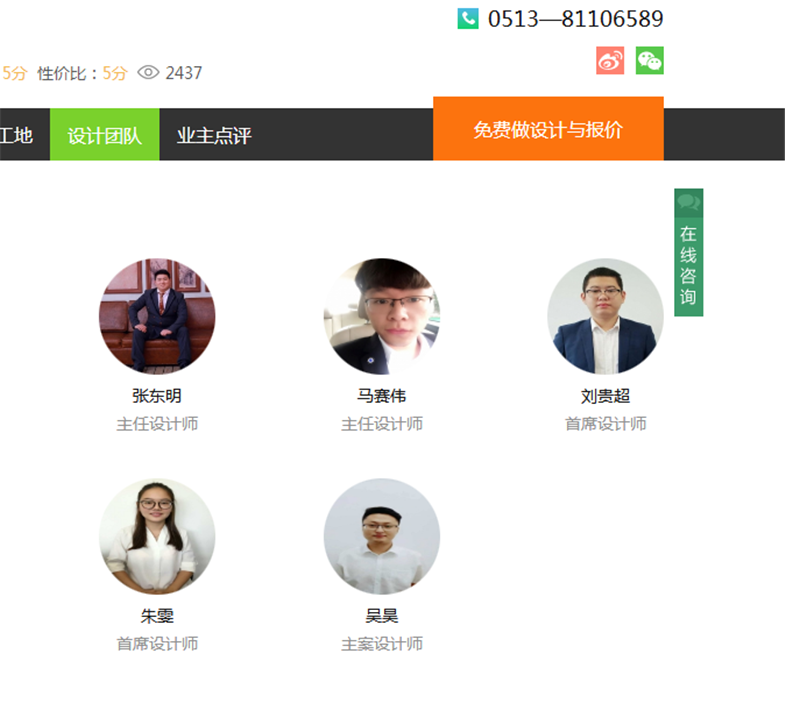
Task: Open the 工地 tab
Action: point(17,135)
